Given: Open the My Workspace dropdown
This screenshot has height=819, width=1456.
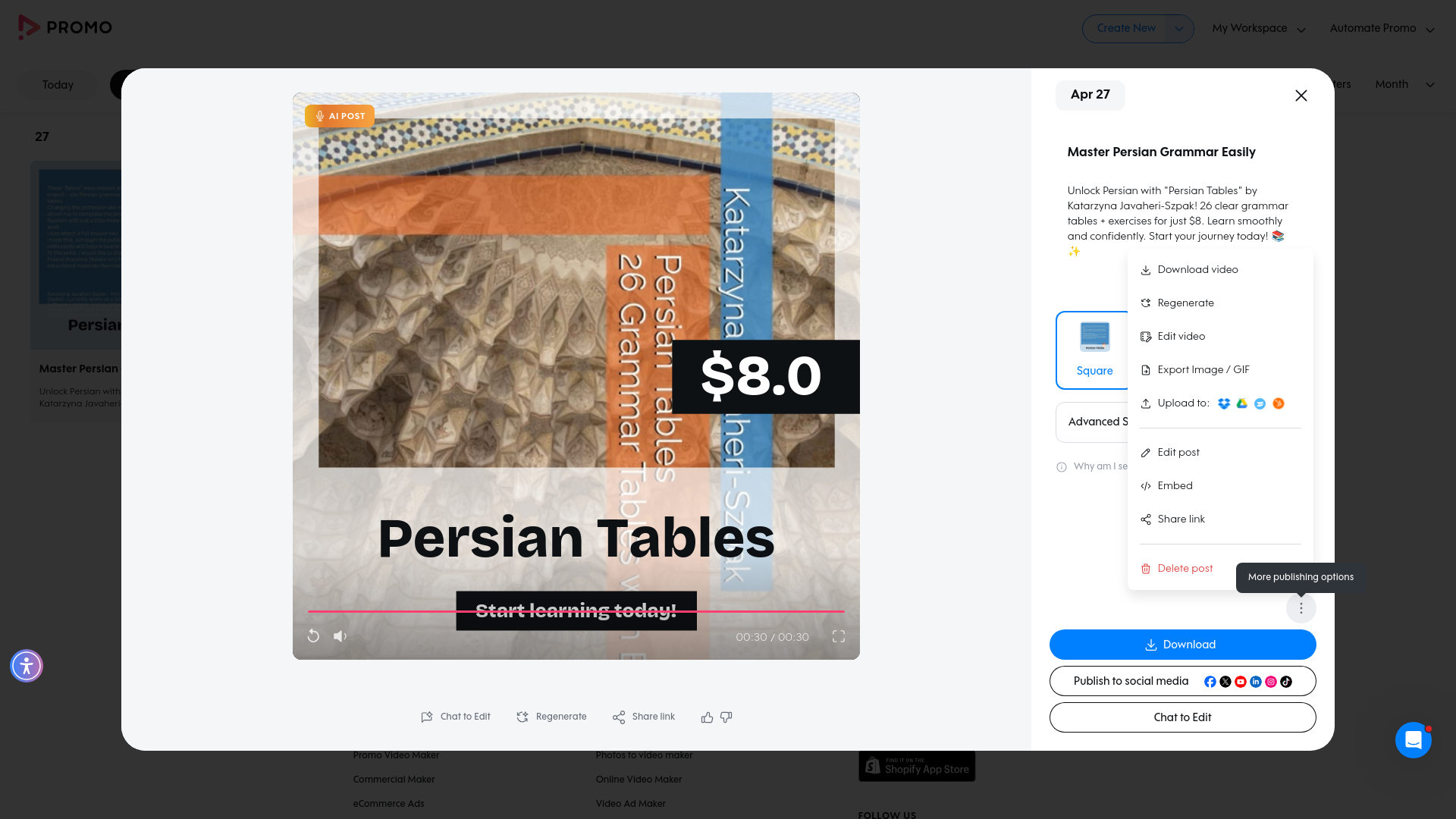Looking at the screenshot, I should pos(1259,29).
